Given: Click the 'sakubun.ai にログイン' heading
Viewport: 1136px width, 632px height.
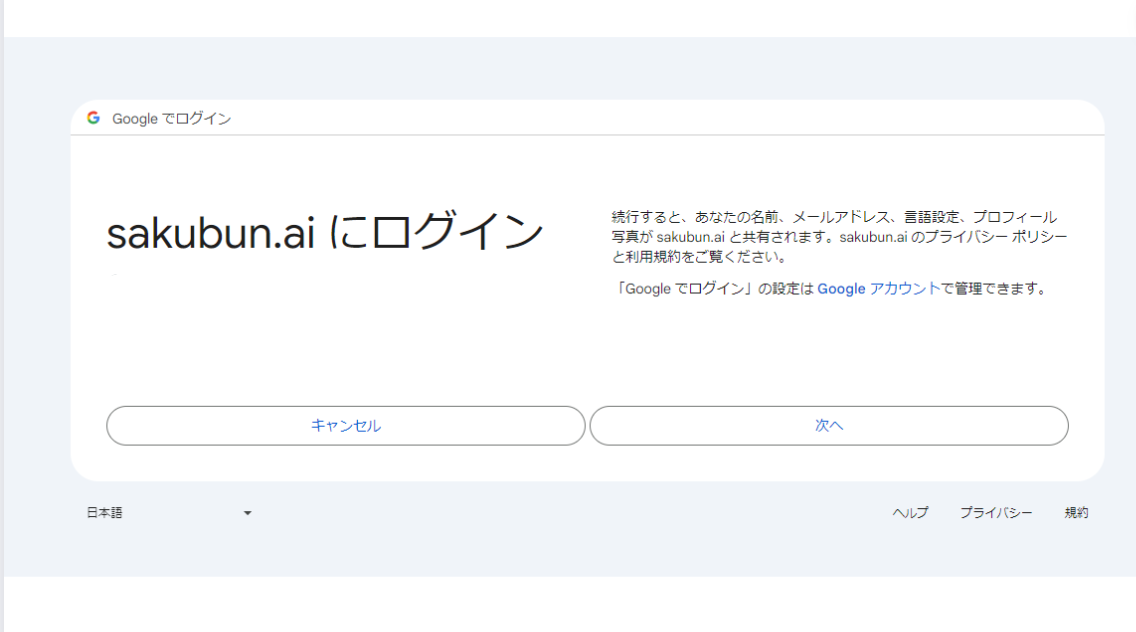Looking at the screenshot, I should pos(325,231).
